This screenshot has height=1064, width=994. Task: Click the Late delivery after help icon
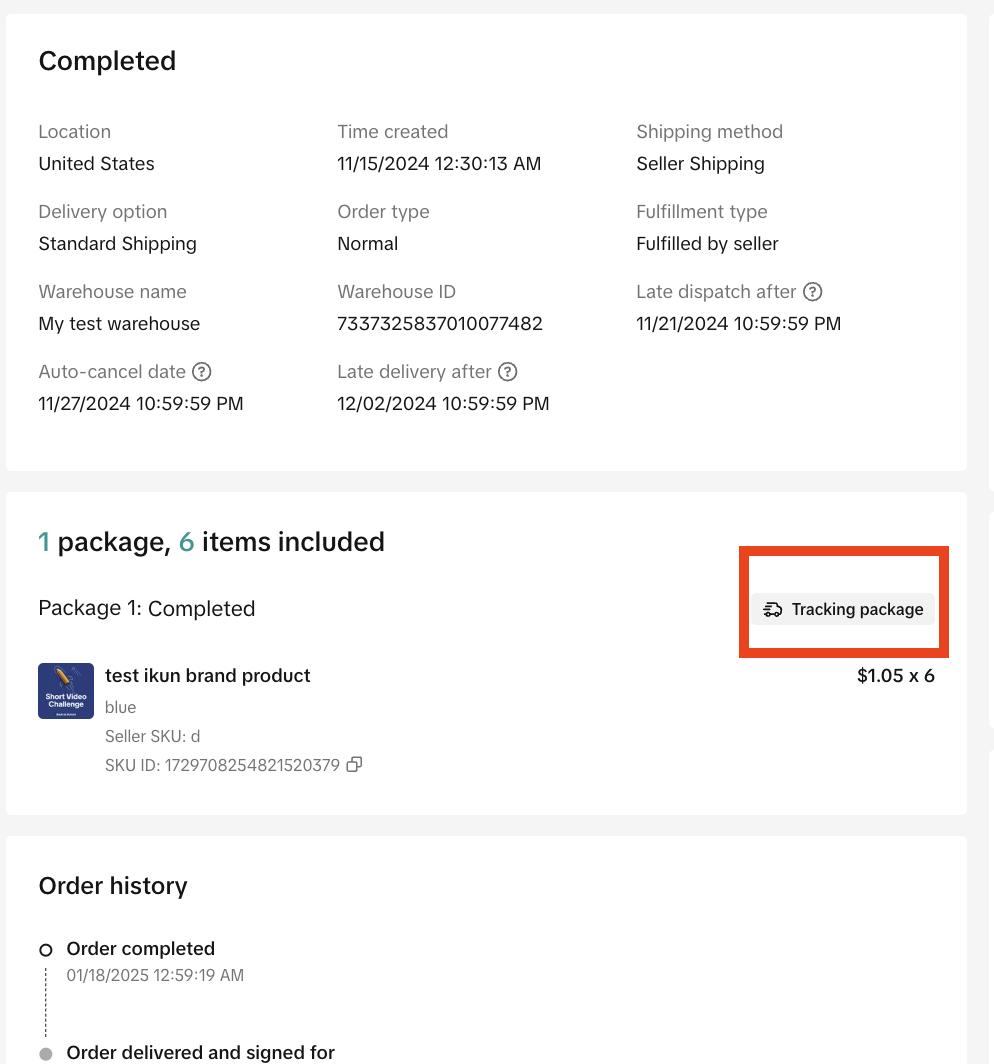[508, 372]
